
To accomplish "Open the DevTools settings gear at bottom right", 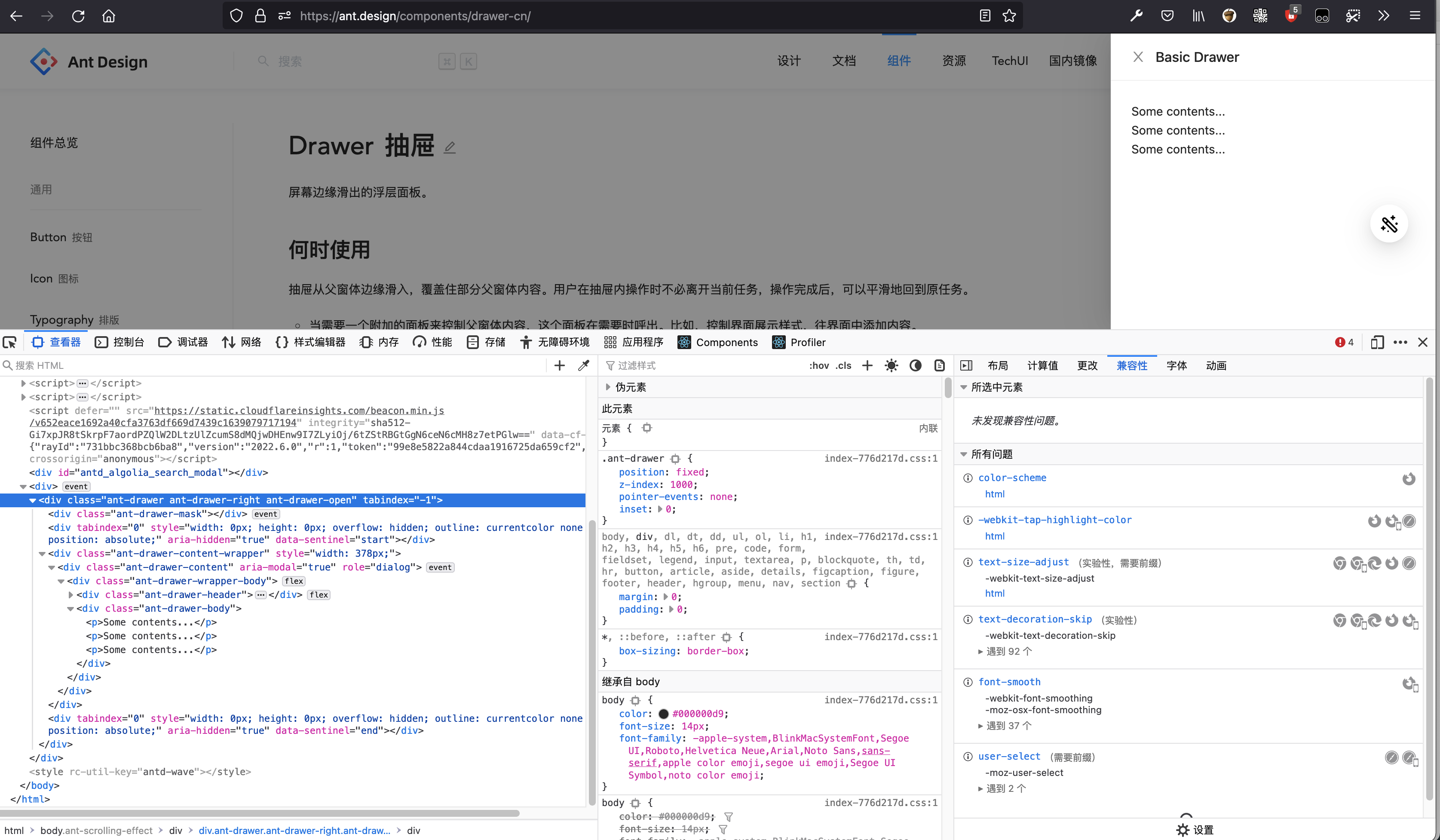I will coord(1183,830).
